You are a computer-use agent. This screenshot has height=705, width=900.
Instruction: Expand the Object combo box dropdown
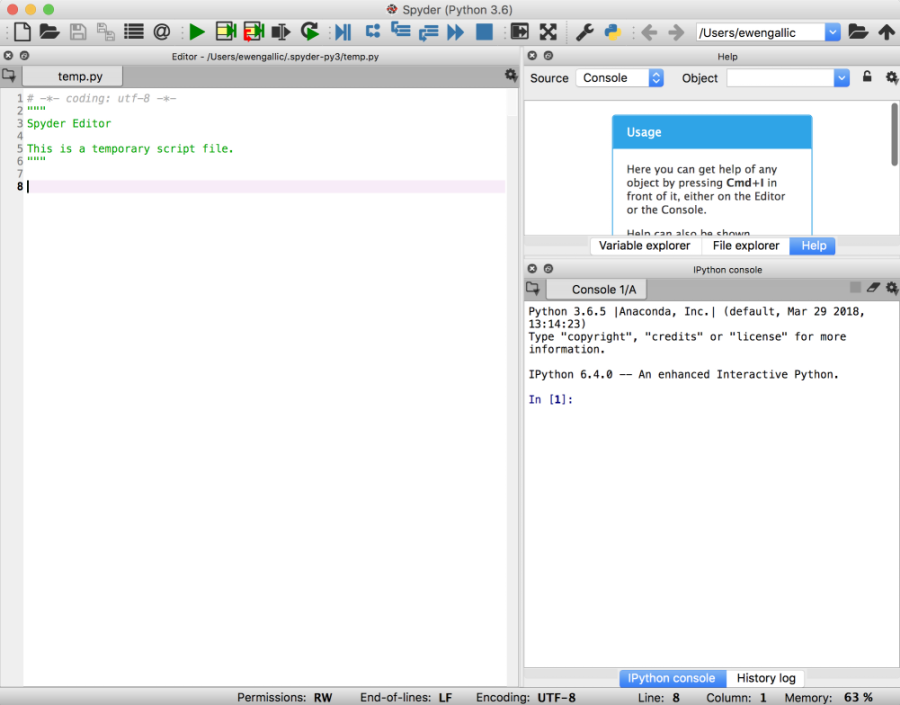point(841,78)
